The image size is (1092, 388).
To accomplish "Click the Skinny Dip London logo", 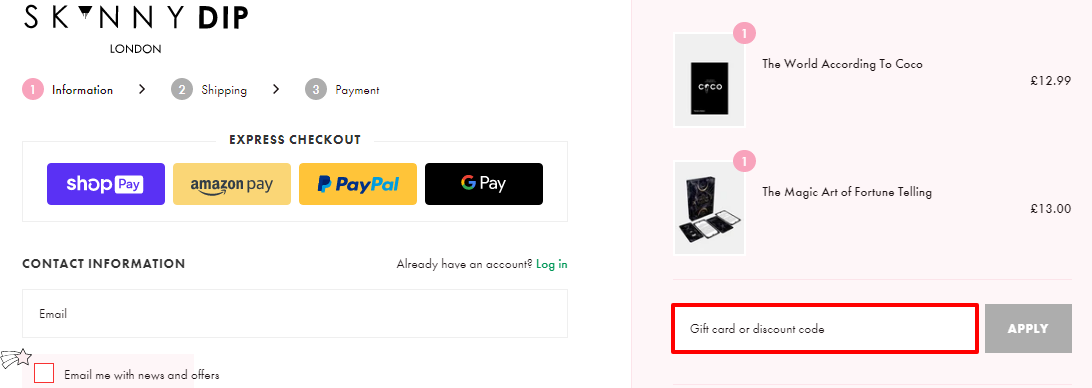I will (136, 29).
